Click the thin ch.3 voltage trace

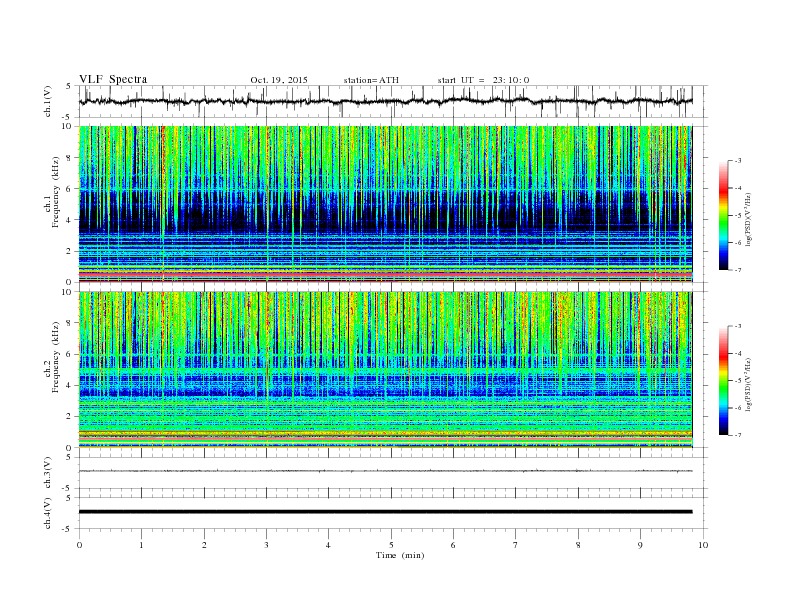point(385,471)
